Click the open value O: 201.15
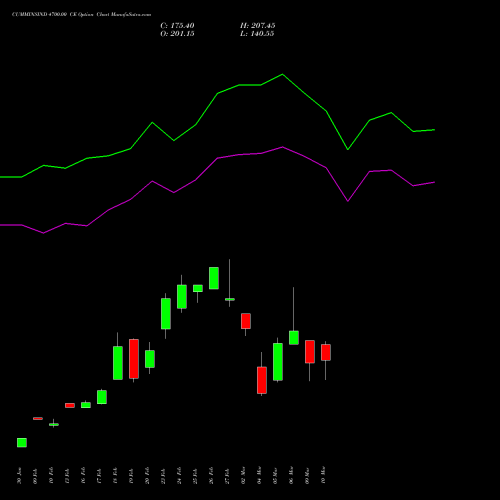This screenshot has height=500, width=500. click(x=177, y=34)
